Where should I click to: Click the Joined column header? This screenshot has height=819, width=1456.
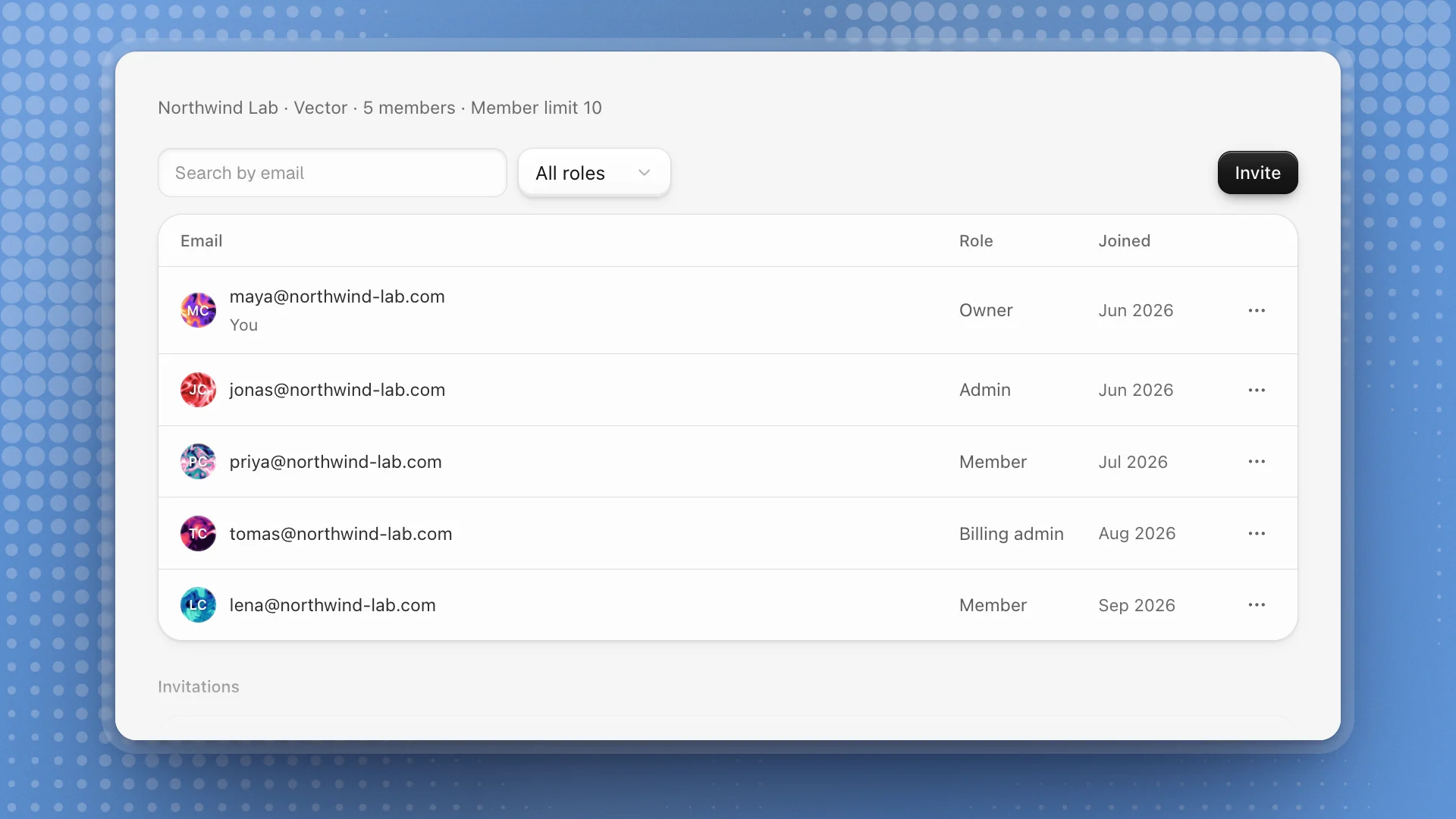[x=1124, y=241]
